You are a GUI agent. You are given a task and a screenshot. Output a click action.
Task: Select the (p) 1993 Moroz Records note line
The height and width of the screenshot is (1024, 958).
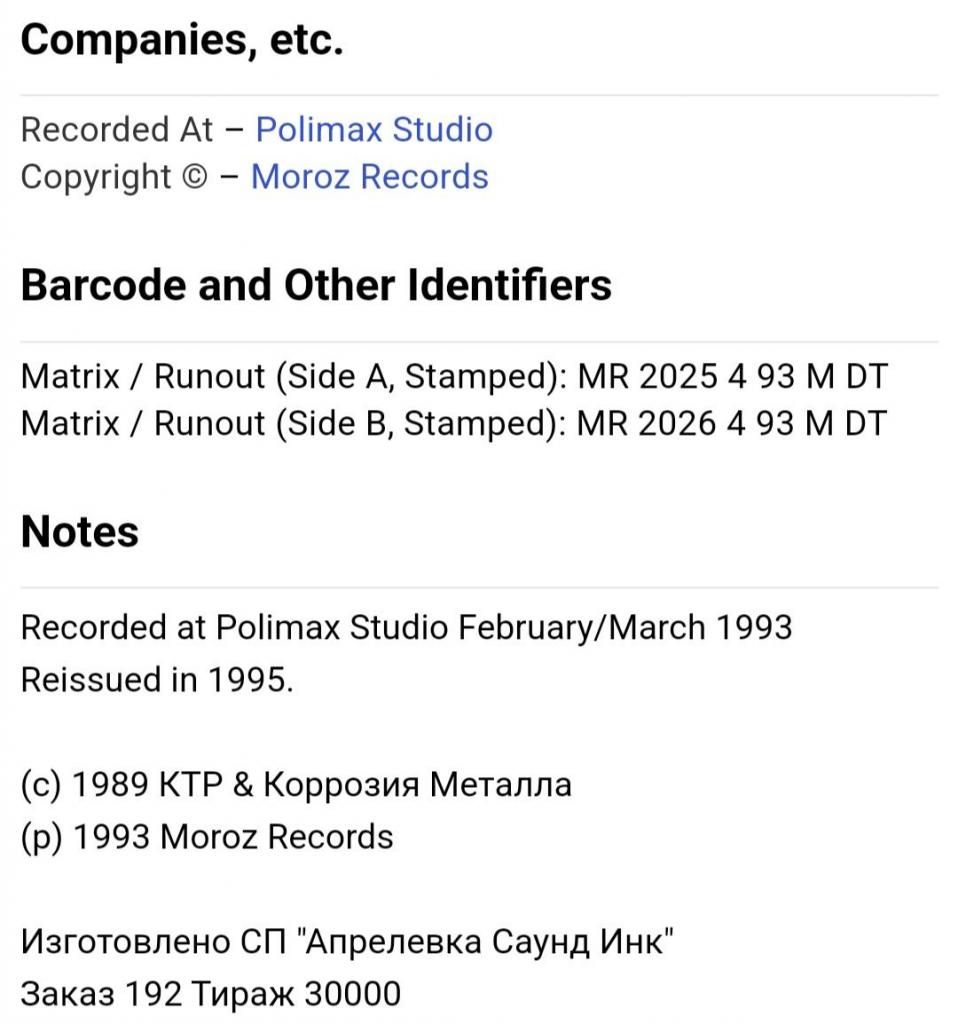[207, 837]
